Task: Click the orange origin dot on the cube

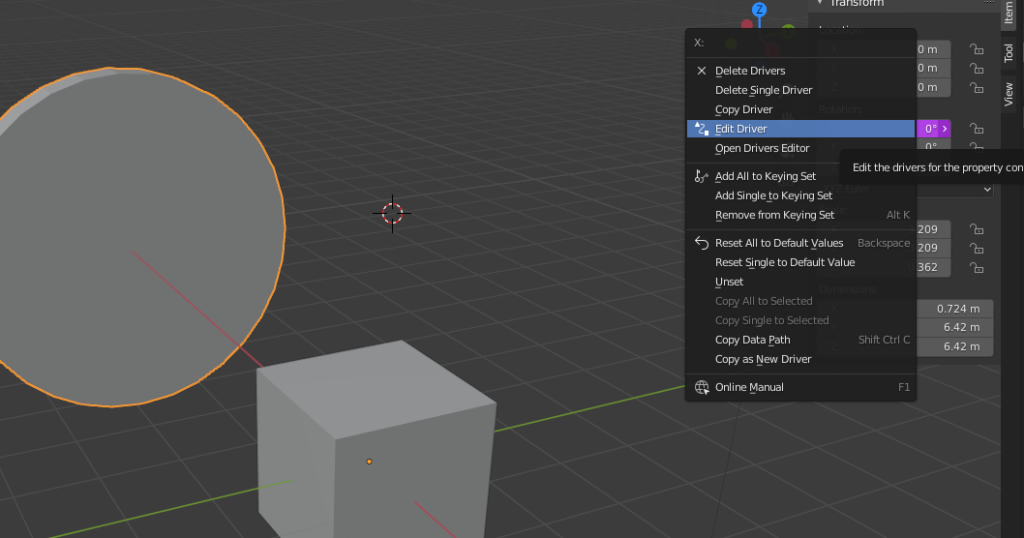Action: point(369,461)
